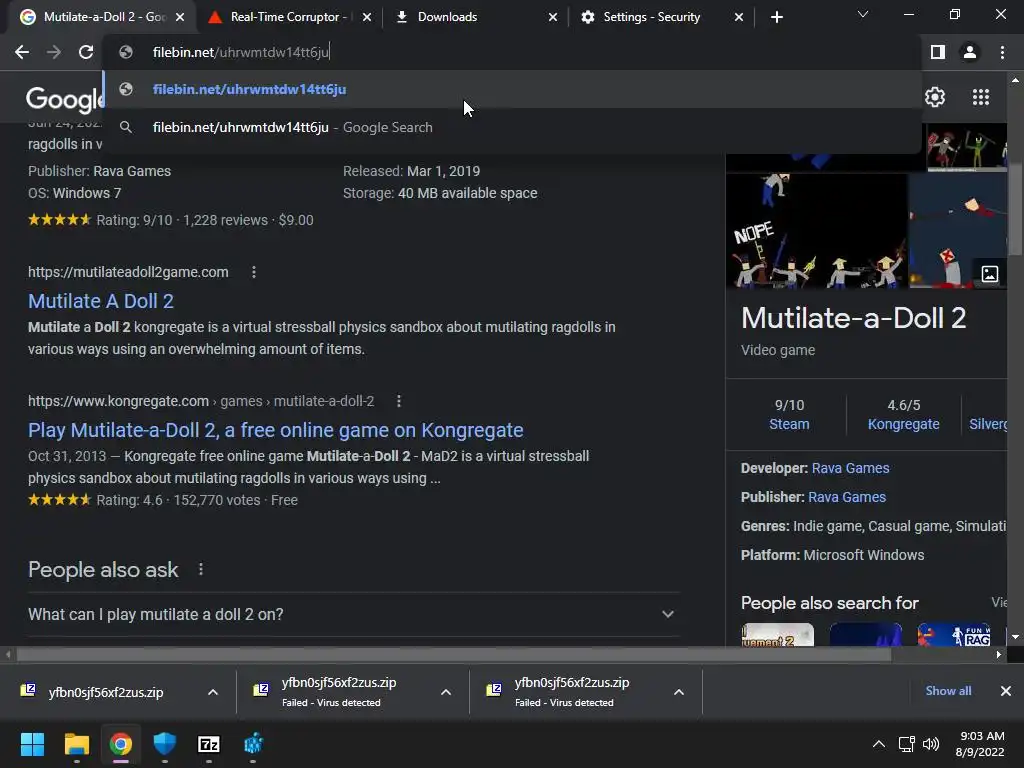Click the Google logo
The width and height of the screenshot is (1024, 768).
pos(64,99)
